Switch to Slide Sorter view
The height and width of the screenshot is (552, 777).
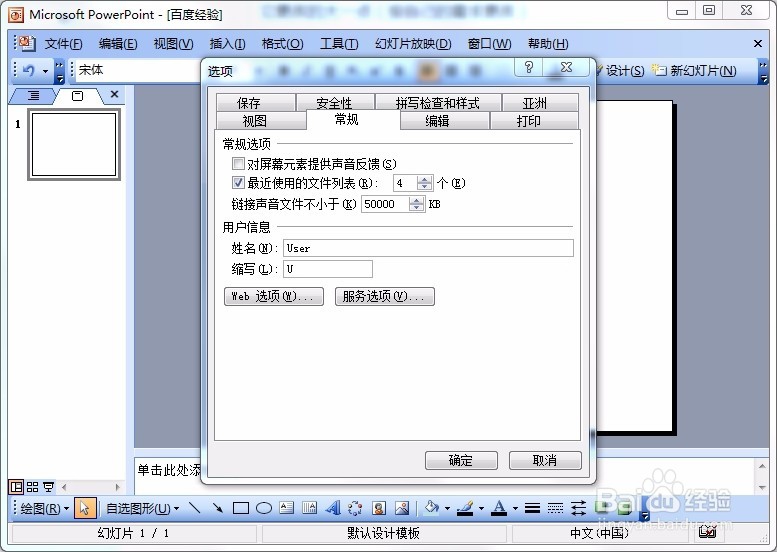[x=32, y=487]
